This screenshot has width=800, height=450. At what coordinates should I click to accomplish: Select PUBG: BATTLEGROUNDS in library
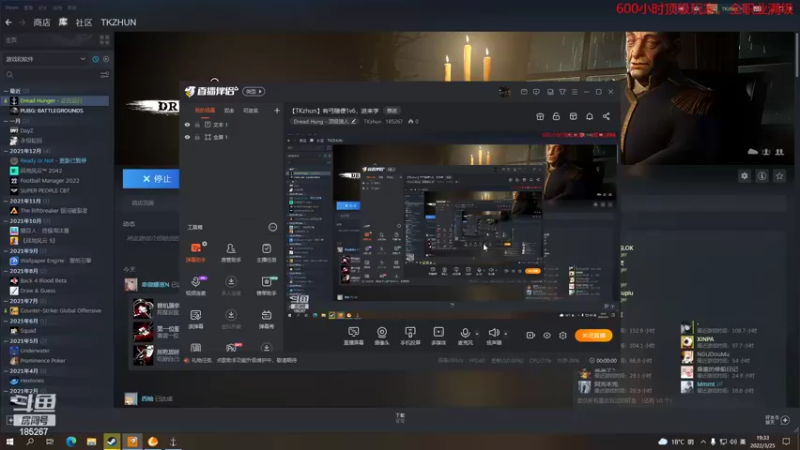(51, 111)
